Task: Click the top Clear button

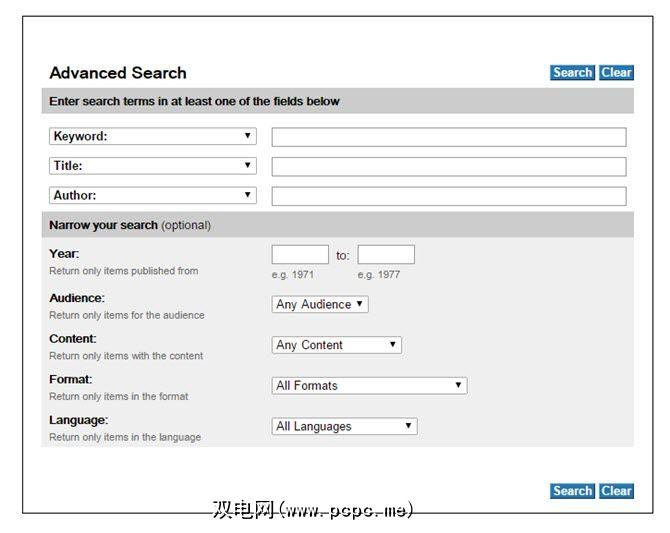Action: tap(616, 72)
